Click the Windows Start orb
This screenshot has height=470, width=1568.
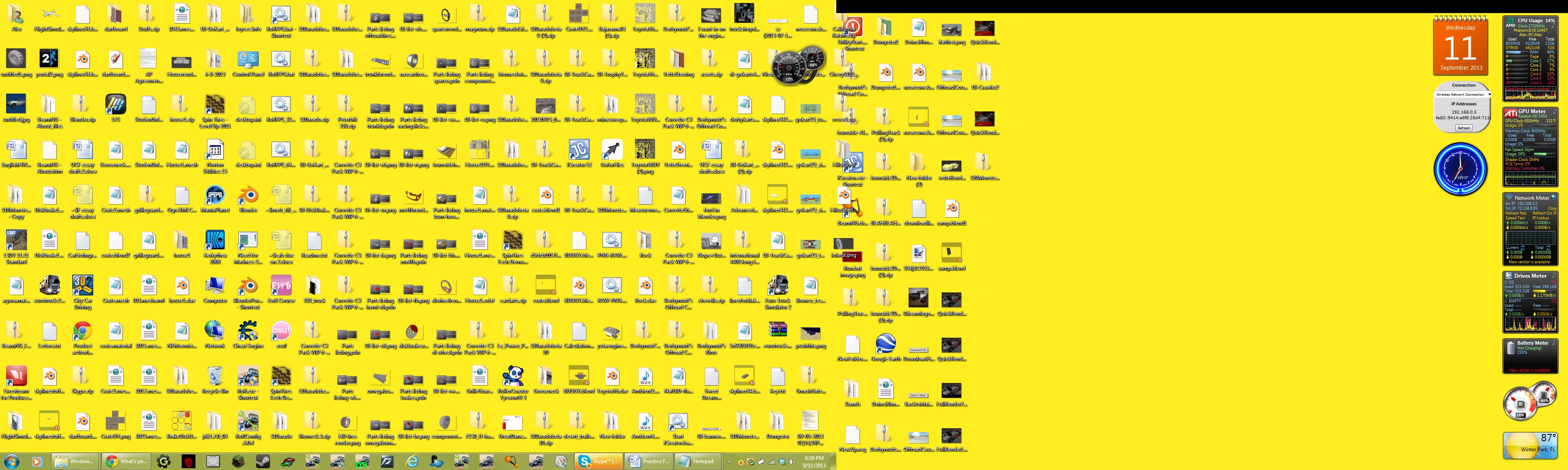tap(12, 461)
